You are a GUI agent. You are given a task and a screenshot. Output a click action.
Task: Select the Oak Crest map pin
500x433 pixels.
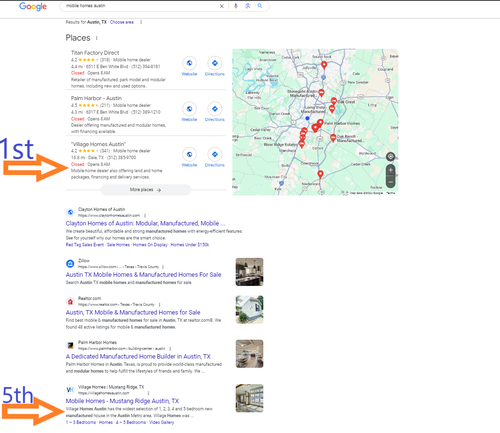(x=334, y=101)
